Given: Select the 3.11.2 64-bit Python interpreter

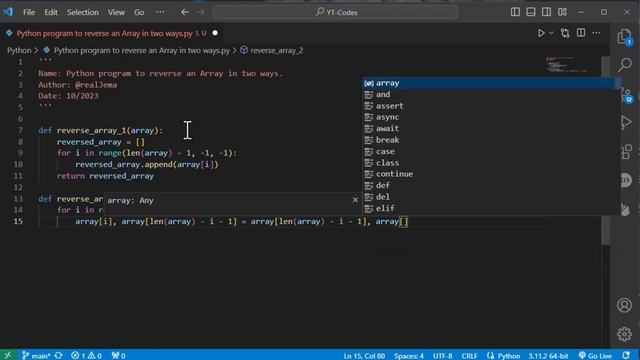Looking at the screenshot, I should pyautogui.click(x=548, y=356).
